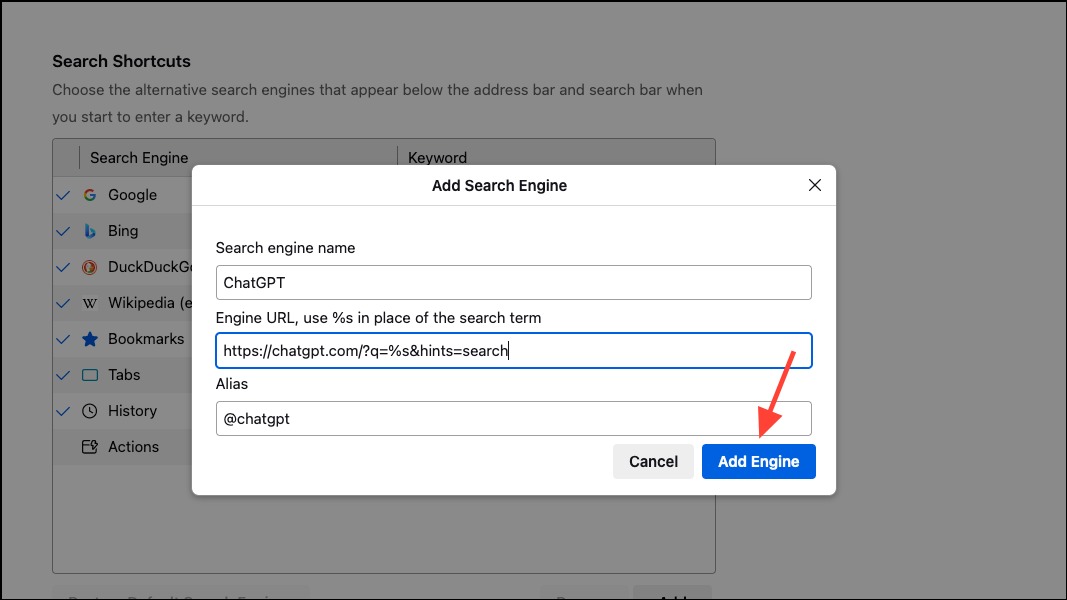Click the History clock icon
Viewport: 1067px width, 600px height.
click(x=90, y=411)
